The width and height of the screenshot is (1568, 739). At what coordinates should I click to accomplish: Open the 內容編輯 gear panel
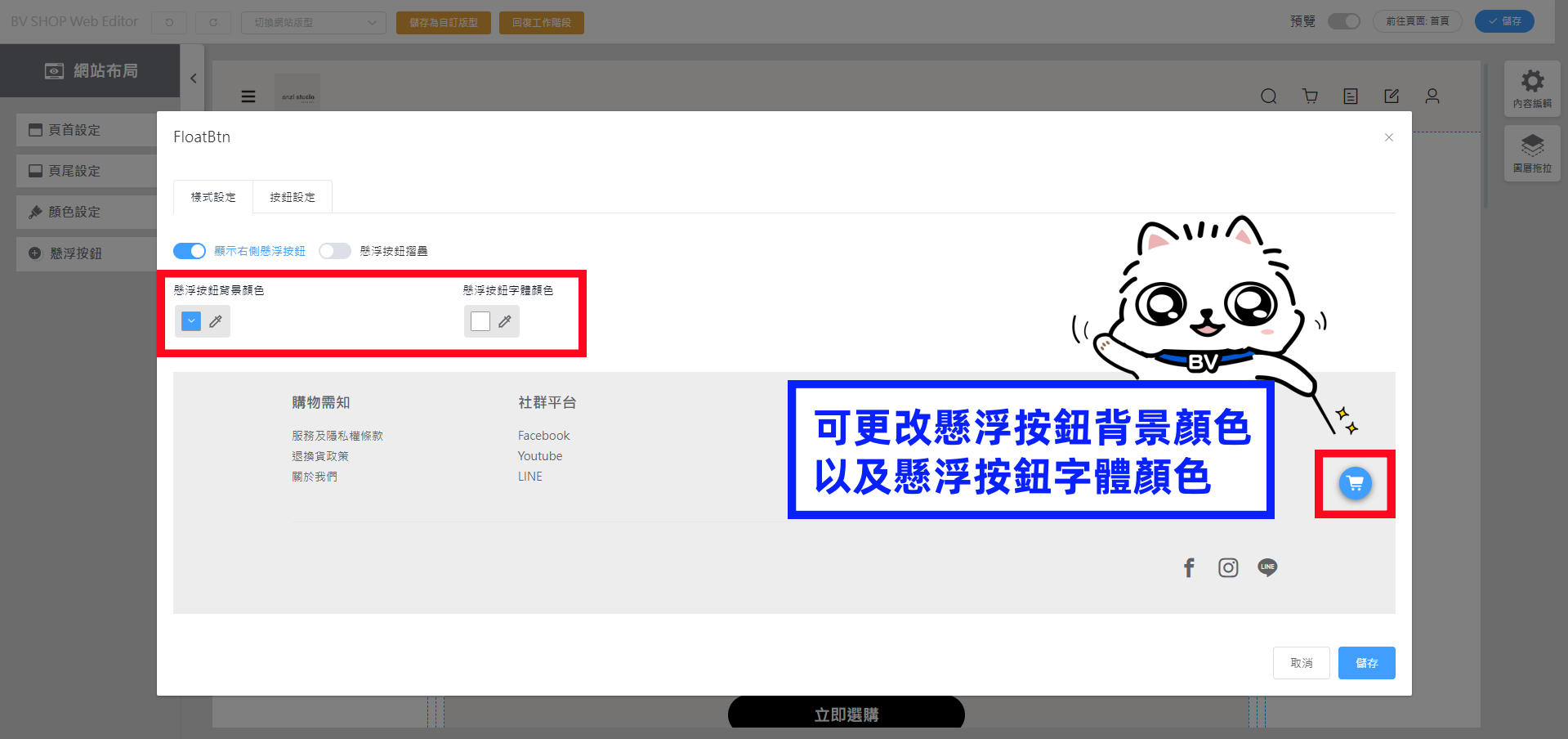pyautogui.click(x=1532, y=88)
